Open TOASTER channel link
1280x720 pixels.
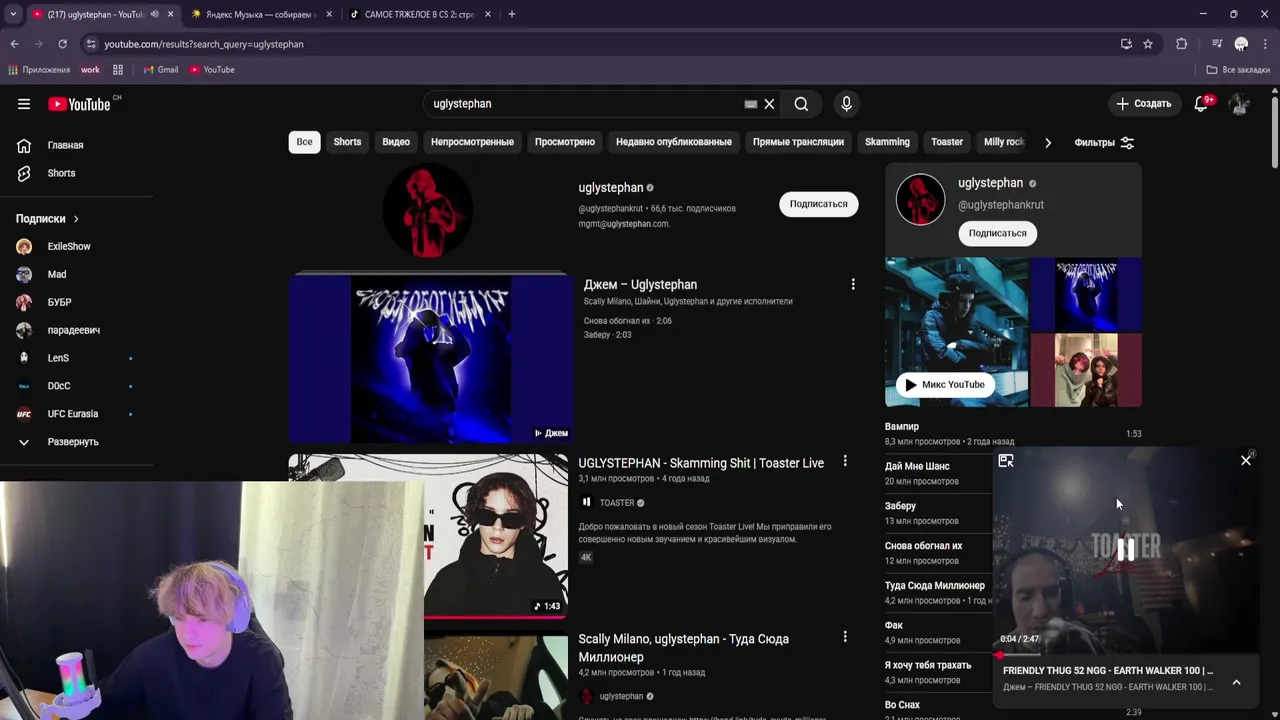[x=617, y=503]
